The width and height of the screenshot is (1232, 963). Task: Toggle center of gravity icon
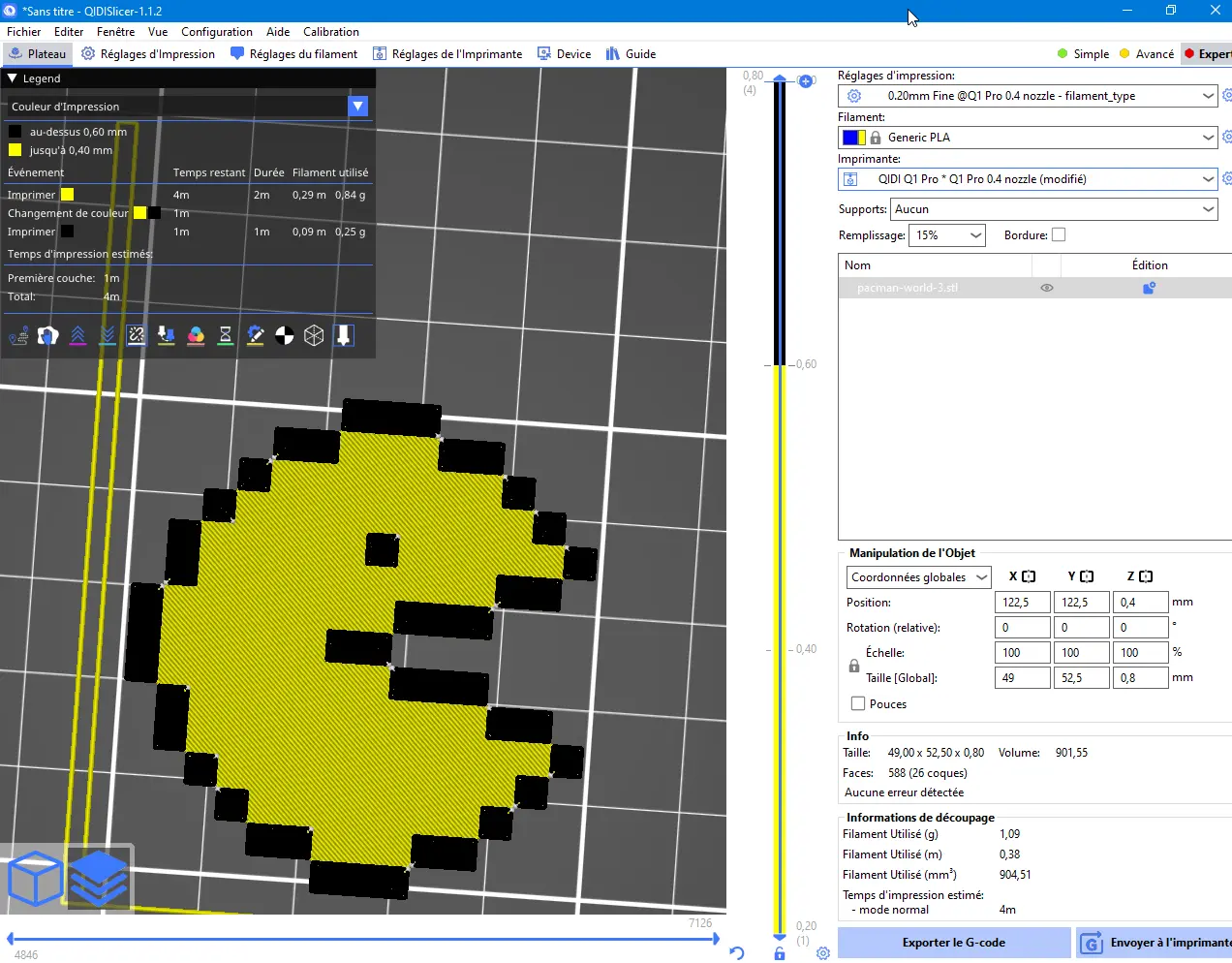285,335
